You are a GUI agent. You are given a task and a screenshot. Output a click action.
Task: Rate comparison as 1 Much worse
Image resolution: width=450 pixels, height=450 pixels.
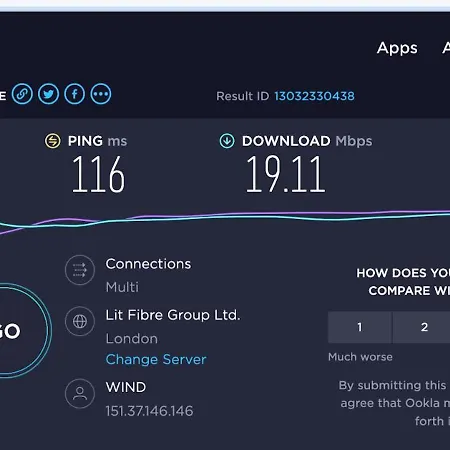click(x=359, y=327)
